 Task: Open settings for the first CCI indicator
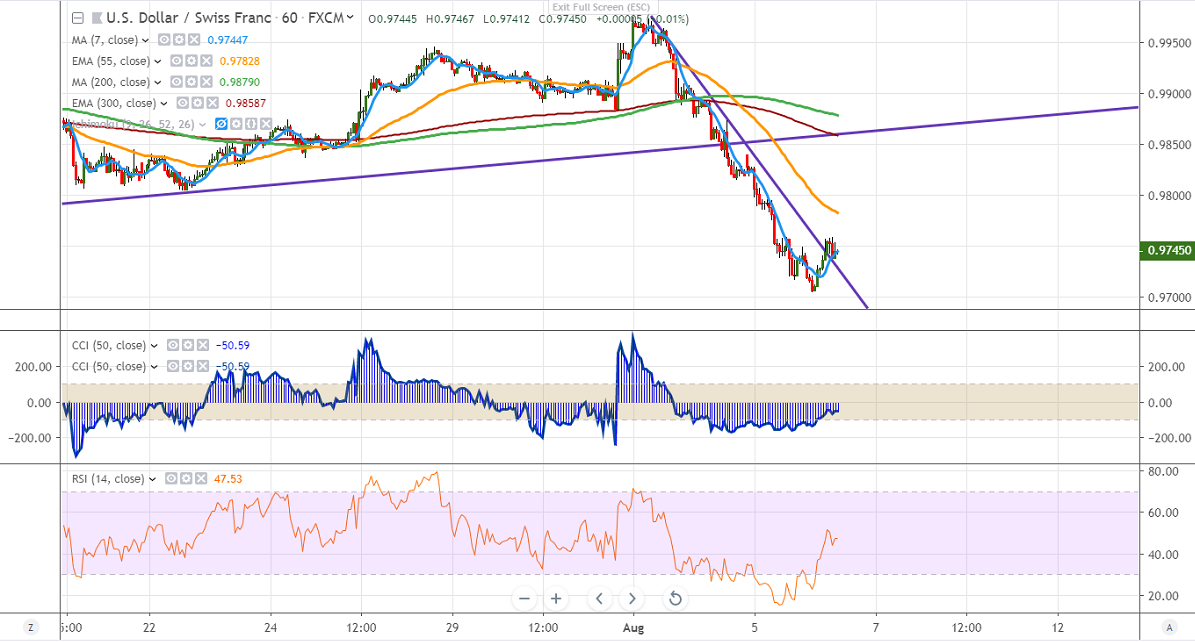pos(187,345)
